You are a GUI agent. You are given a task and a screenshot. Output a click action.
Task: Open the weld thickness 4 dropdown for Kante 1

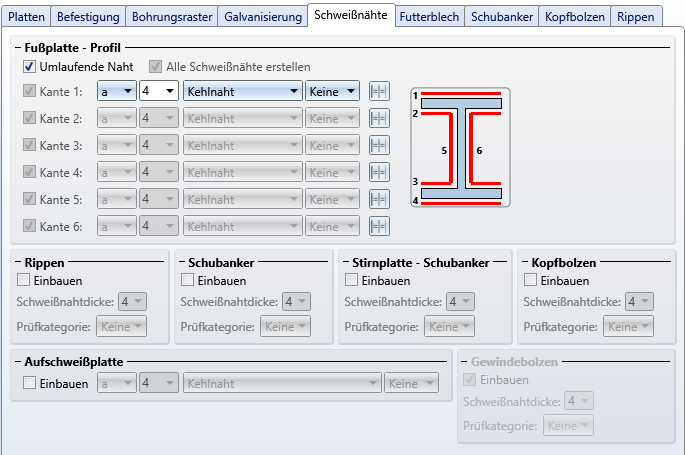click(x=159, y=91)
